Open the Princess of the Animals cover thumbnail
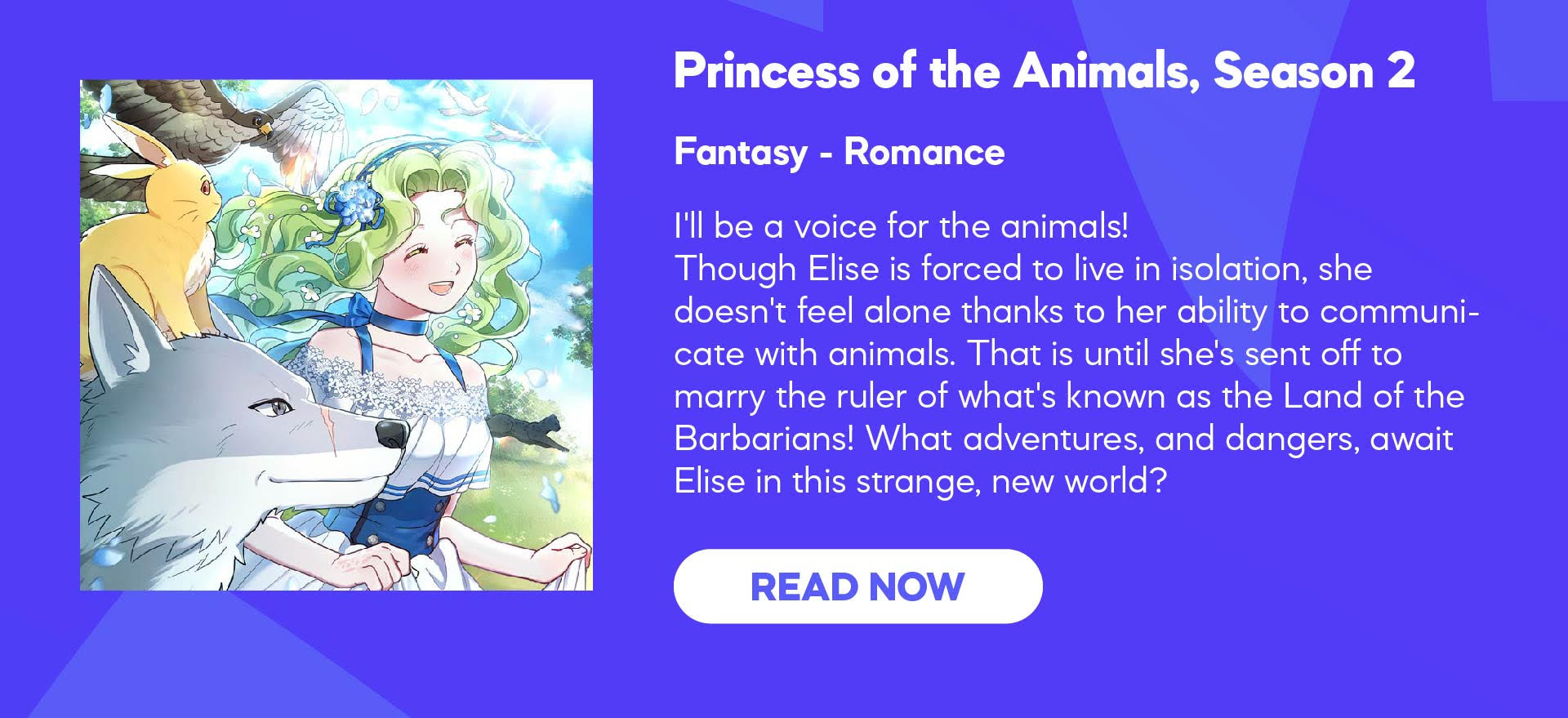 (x=336, y=335)
